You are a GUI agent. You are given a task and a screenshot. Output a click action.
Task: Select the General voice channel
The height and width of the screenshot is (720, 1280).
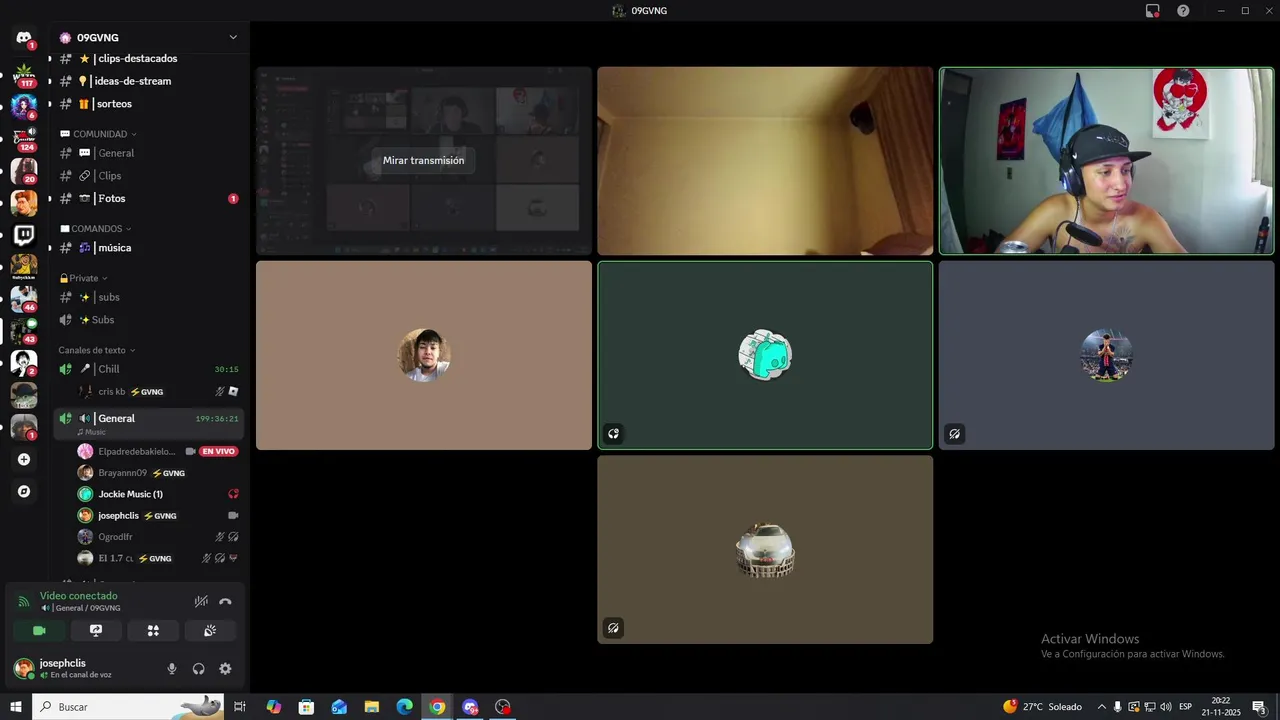click(148, 423)
